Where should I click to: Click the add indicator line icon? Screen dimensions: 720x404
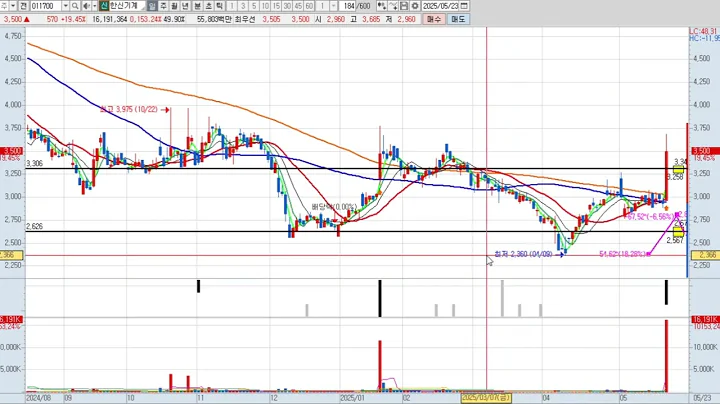tap(393, 6)
